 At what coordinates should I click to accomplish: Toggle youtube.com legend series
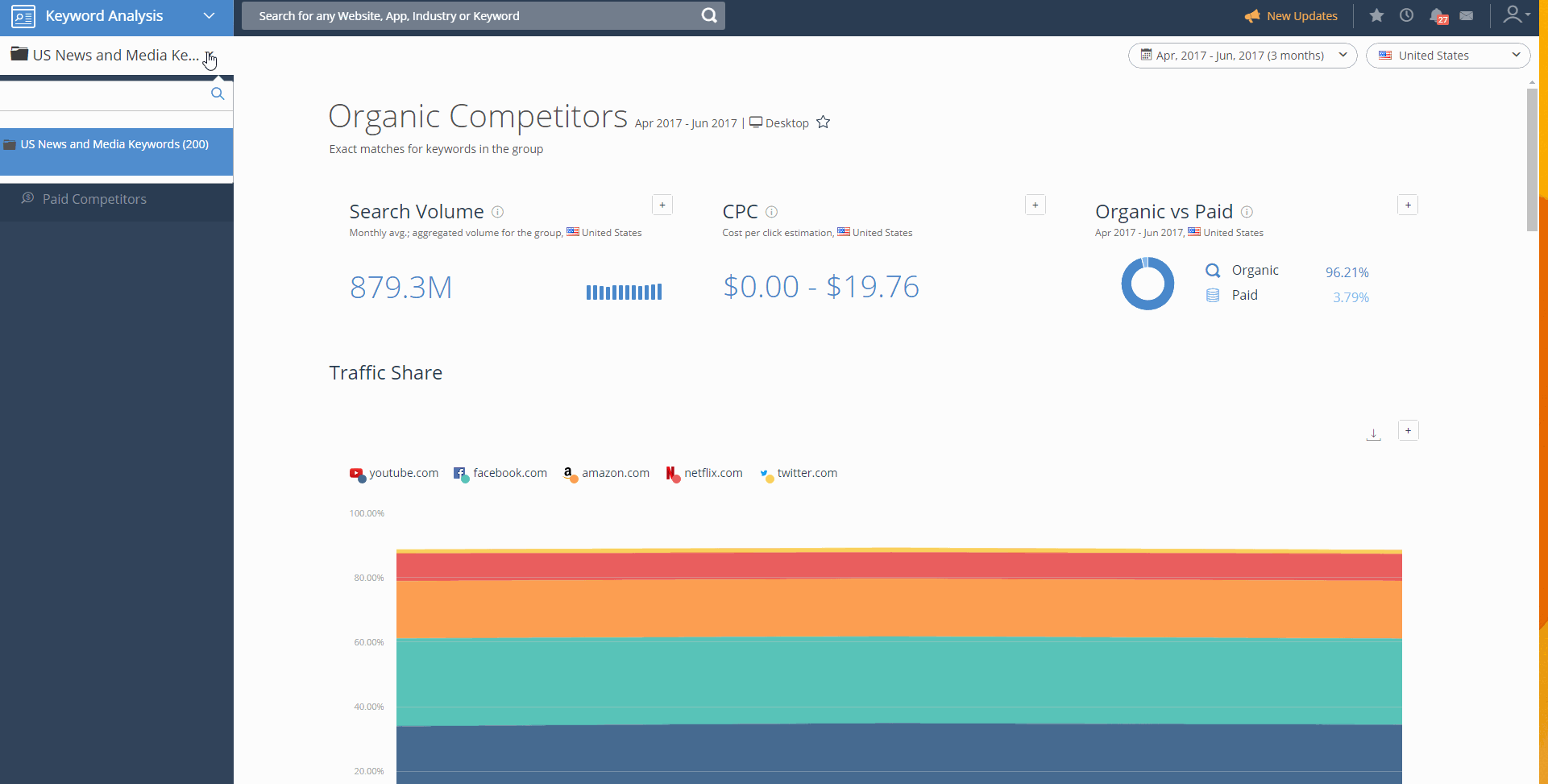(394, 474)
